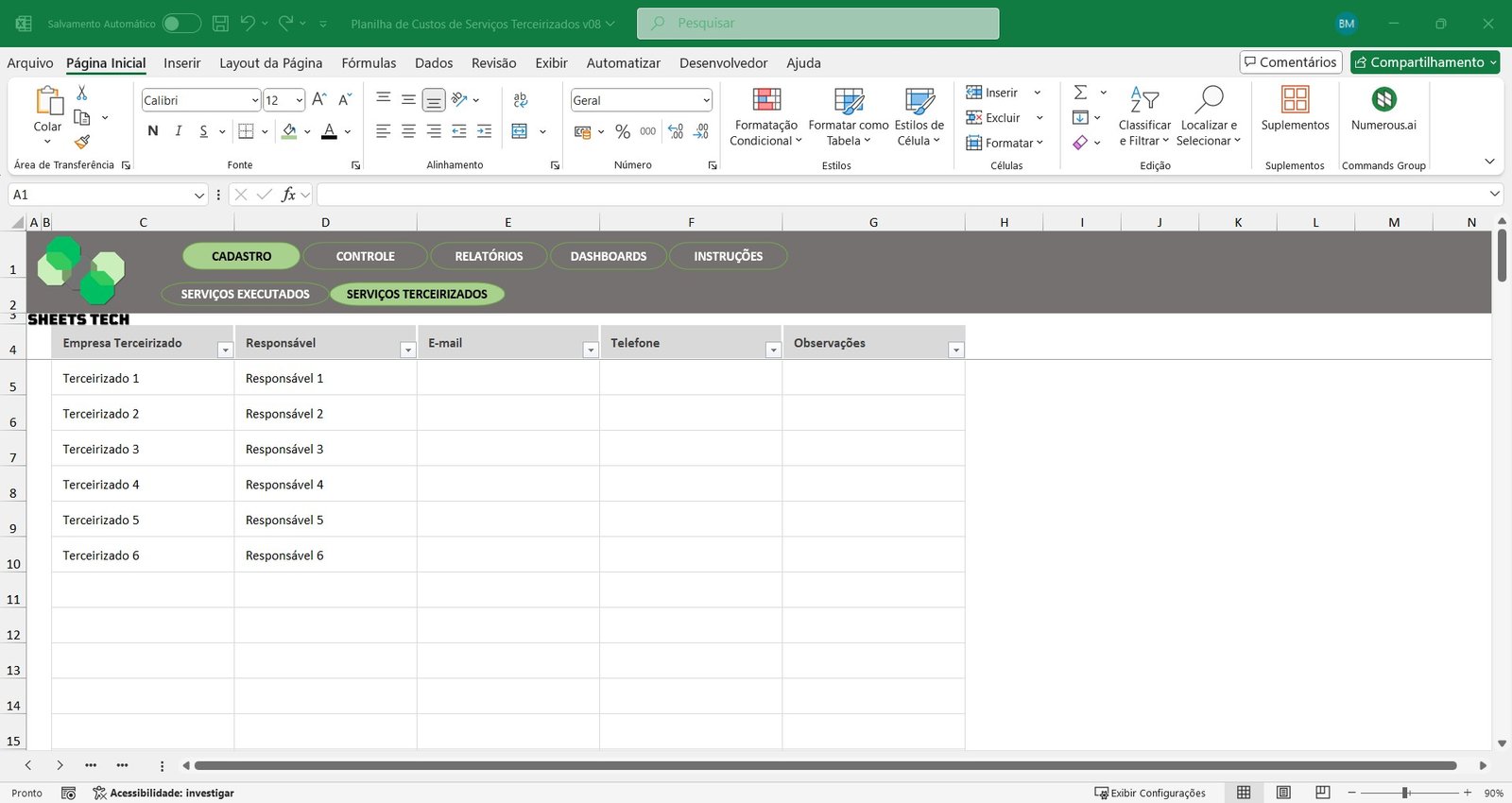The height and width of the screenshot is (803, 1512).
Task: Click the Borders icon
Action: [246, 131]
